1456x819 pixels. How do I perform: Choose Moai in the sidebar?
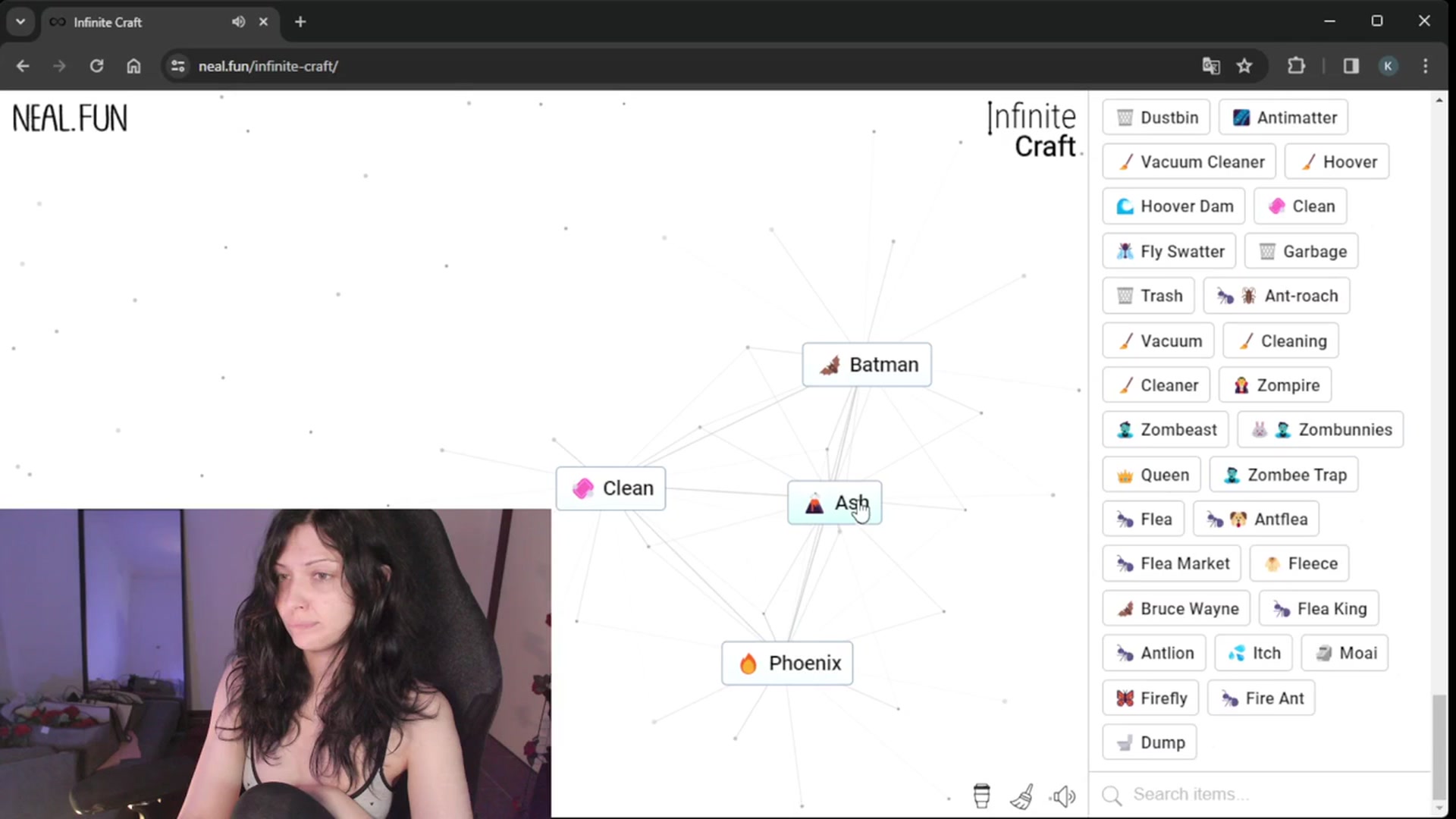click(x=1345, y=653)
